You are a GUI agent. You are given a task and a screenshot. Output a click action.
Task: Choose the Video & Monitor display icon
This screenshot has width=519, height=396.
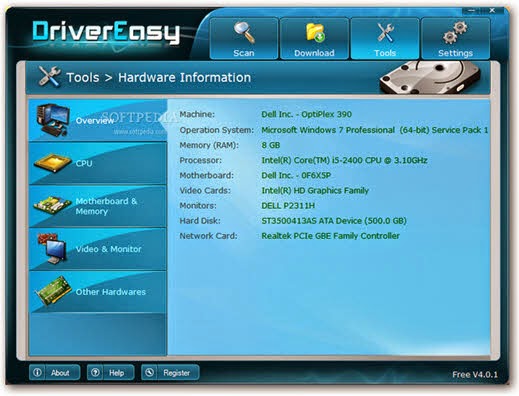(x=52, y=249)
